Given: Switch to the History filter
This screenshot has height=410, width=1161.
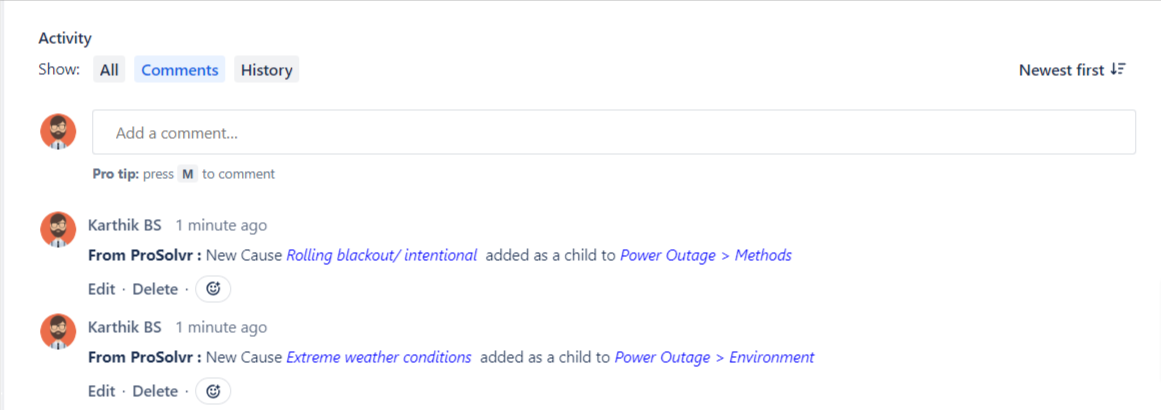Looking at the screenshot, I should pyautogui.click(x=267, y=70).
